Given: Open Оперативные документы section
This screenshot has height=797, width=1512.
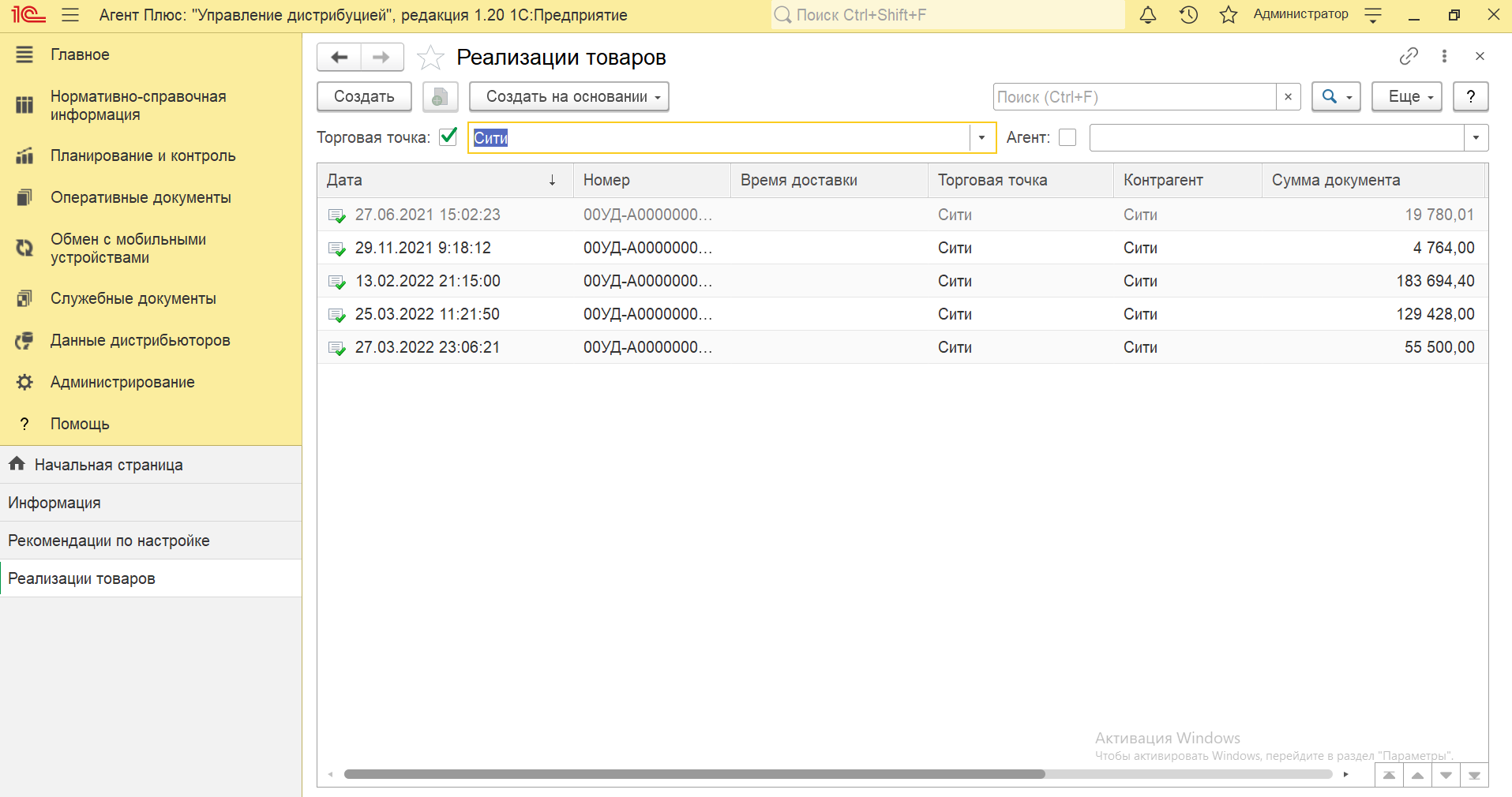Looking at the screenshot, I should coord(141,197).
